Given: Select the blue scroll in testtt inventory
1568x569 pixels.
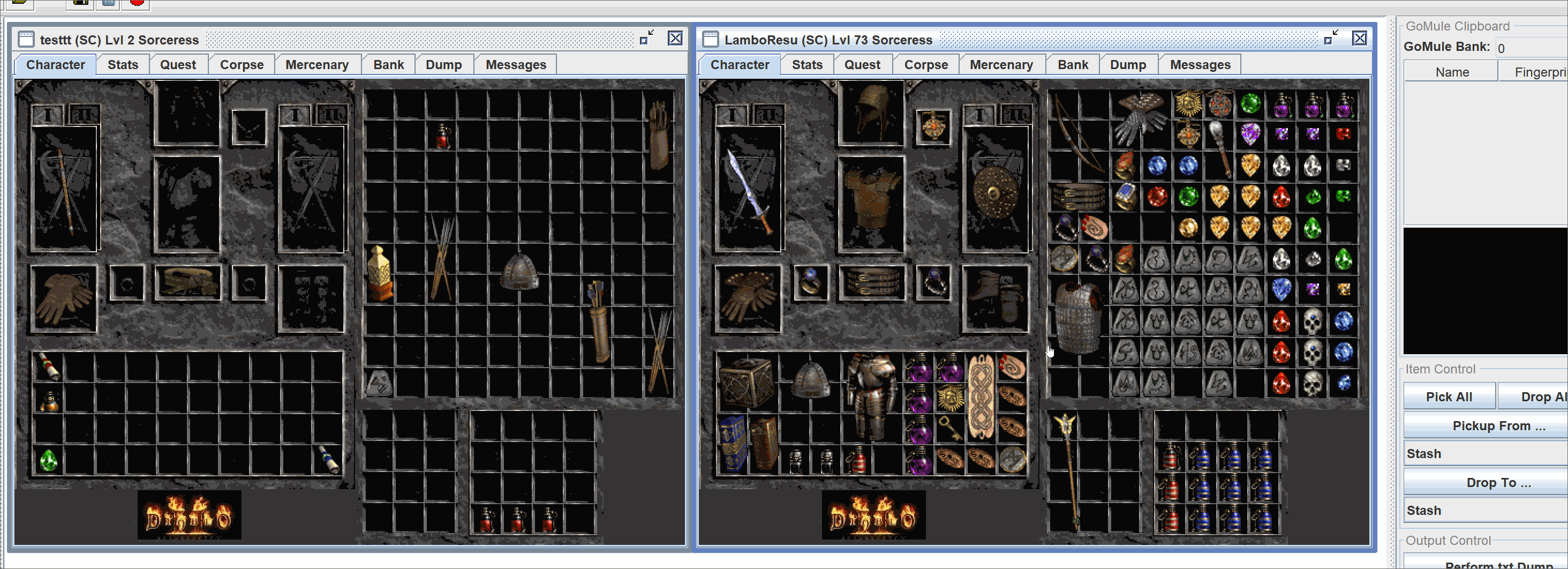Looking at the screenshot, I should [328, 459].
